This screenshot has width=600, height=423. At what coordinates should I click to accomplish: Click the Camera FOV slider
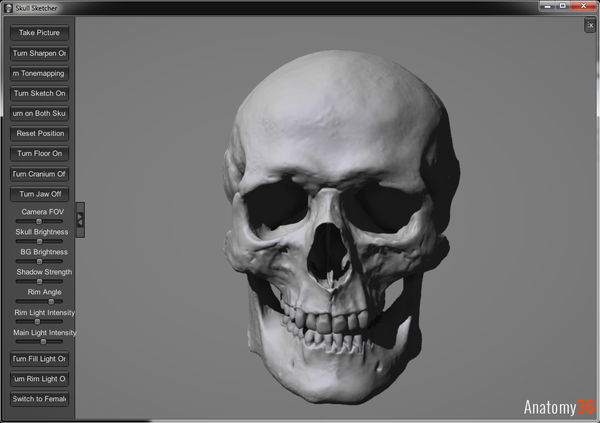point(40,221)
